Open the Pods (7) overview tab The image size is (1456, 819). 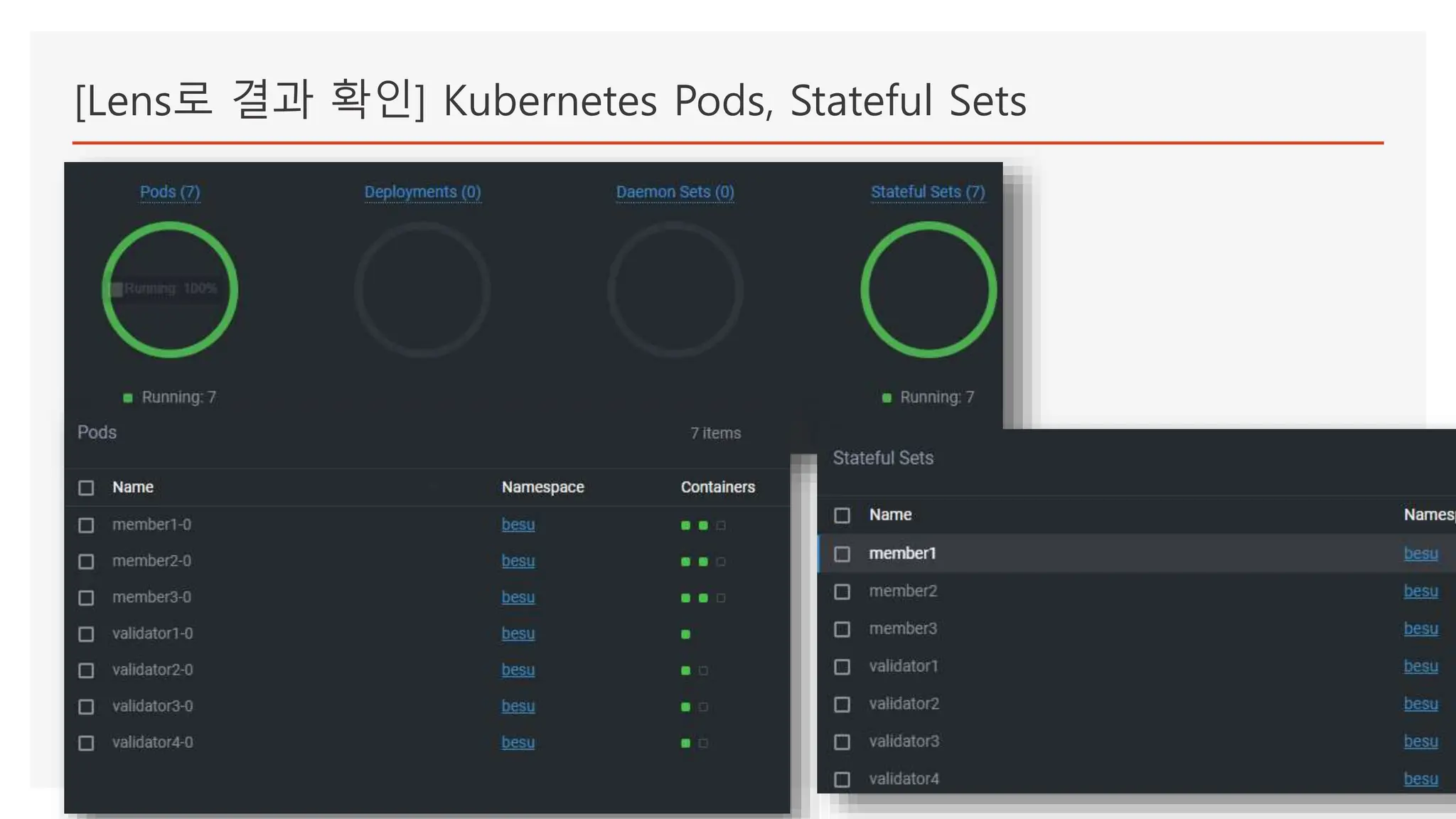pos(170,192)
